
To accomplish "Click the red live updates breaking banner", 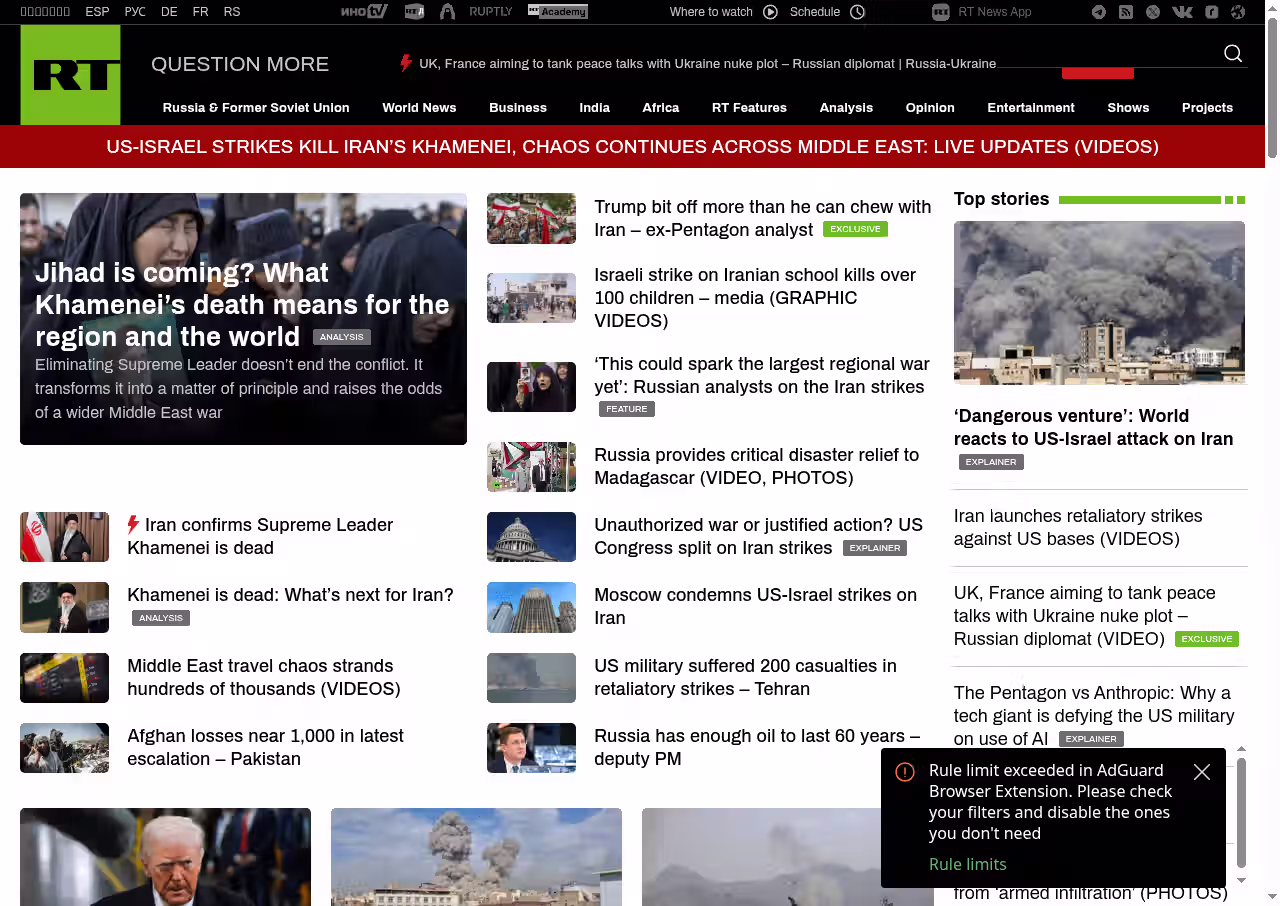I will (632, 147).
